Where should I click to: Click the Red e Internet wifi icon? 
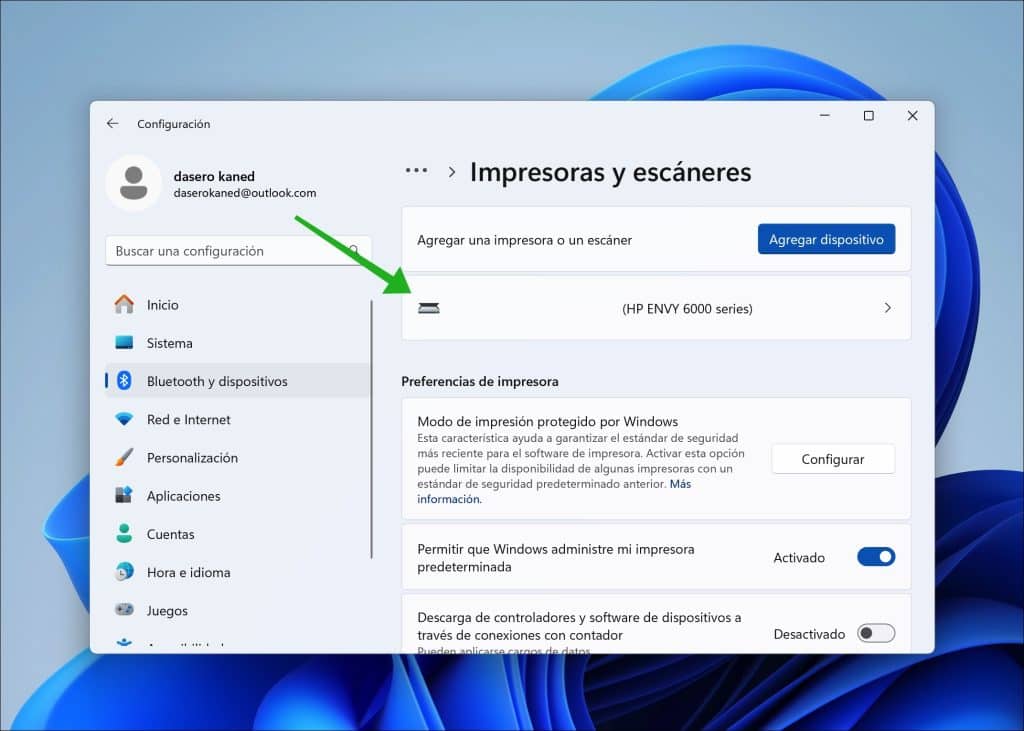(124, 419)
